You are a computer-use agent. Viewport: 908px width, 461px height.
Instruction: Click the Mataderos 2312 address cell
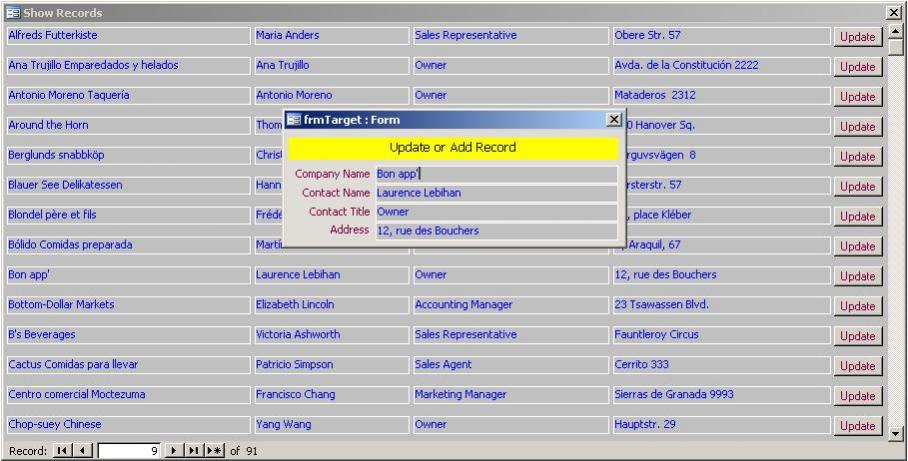pos(722,95)
